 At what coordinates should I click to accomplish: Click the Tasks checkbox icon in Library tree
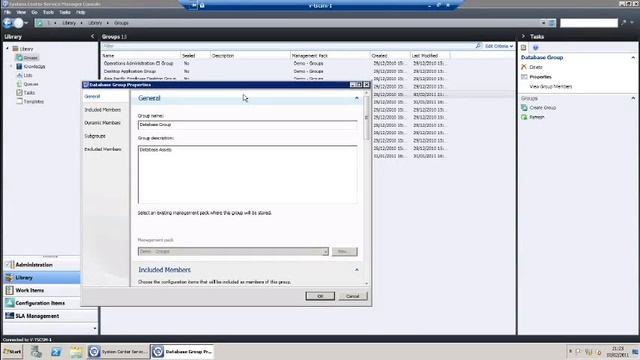tap(19, 93)
